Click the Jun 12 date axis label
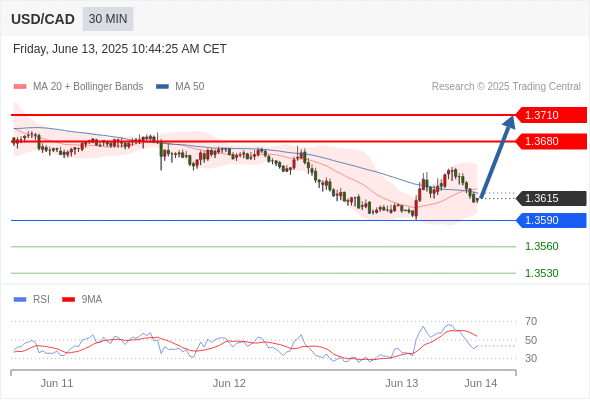Image resolution: width=590 pixels, height=400 pixels. pos(229,383)
